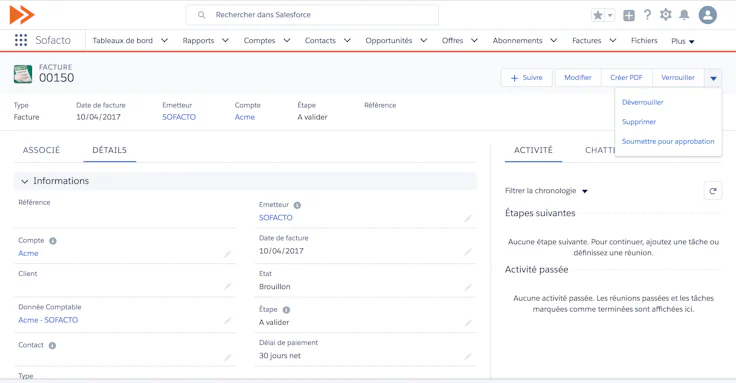Edit the Délai de paiement pencil
The width and height of the screenshot is (736, 383).
point(468,356)
